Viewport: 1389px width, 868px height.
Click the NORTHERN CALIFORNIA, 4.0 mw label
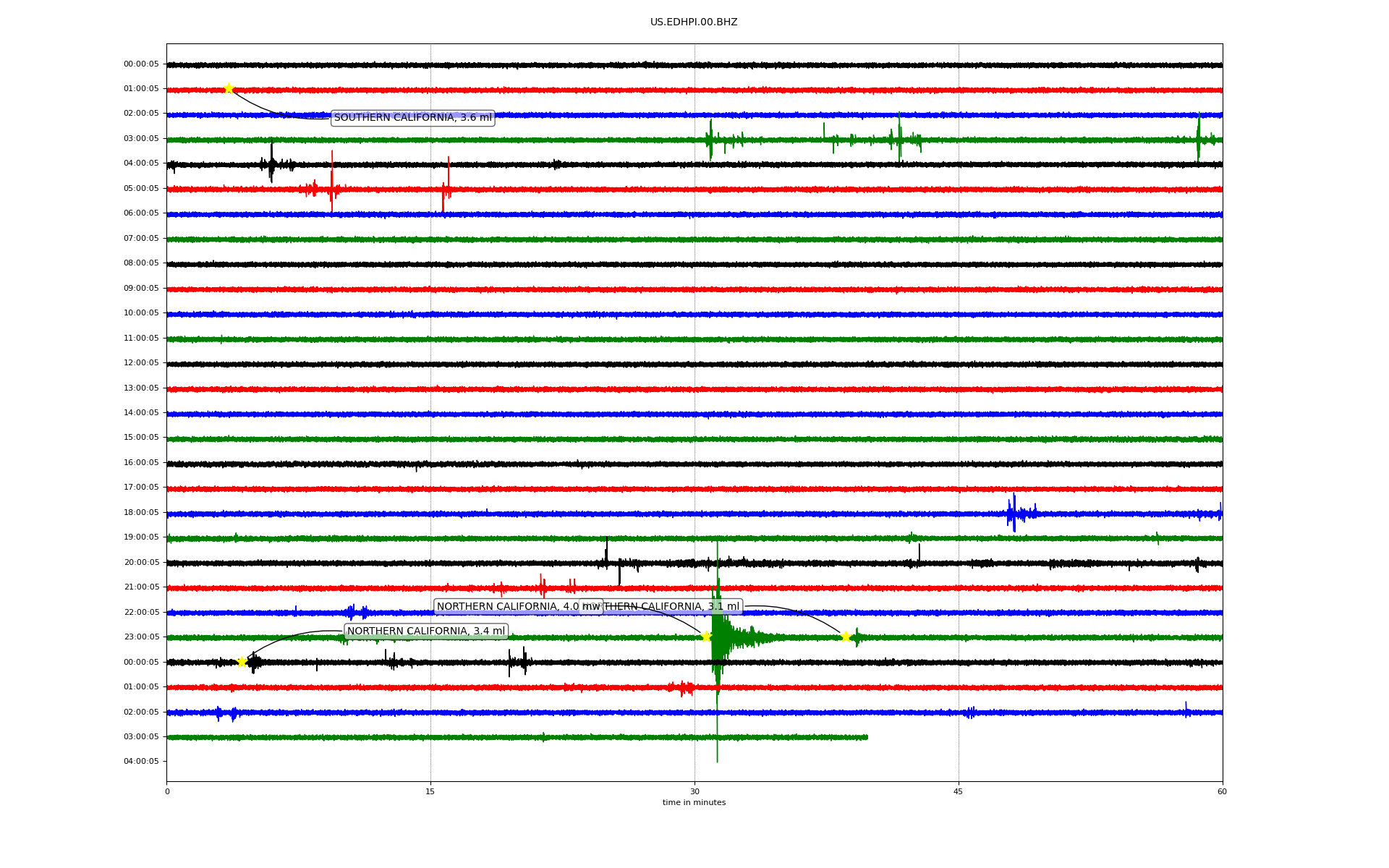pyautogui.click(x=506, y=607)
